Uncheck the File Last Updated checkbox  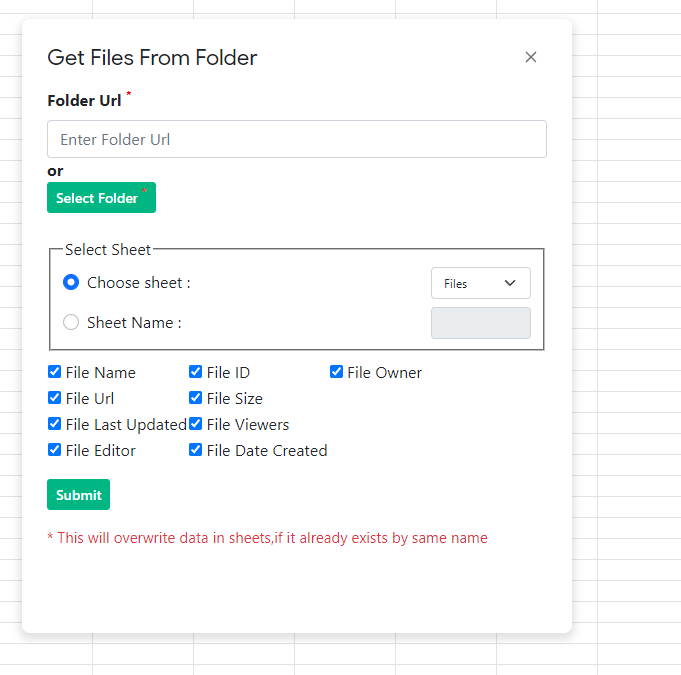coord(55,424)
